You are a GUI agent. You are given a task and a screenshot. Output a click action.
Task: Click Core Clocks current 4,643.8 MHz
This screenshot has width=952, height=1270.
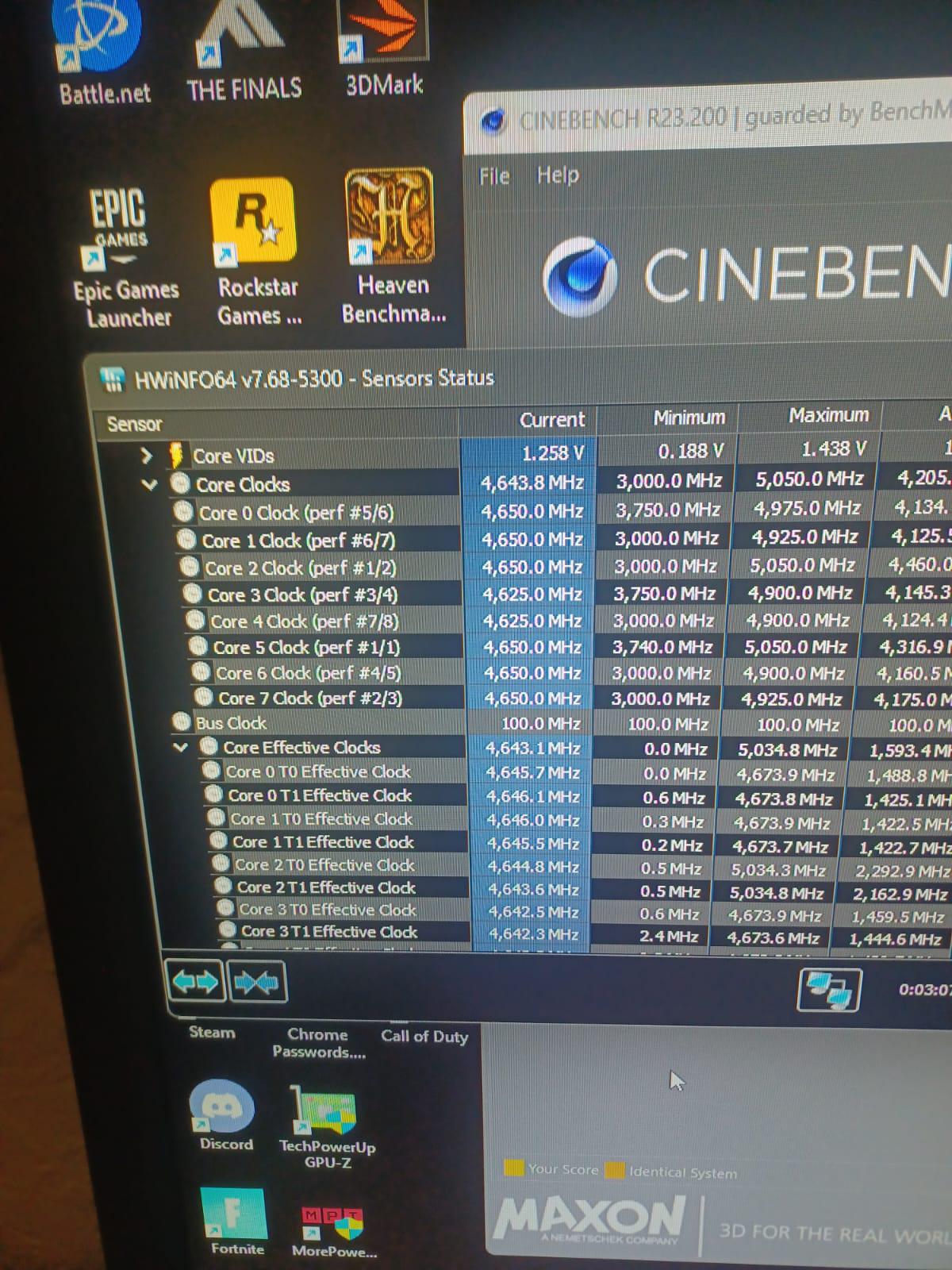coord(532,483)
